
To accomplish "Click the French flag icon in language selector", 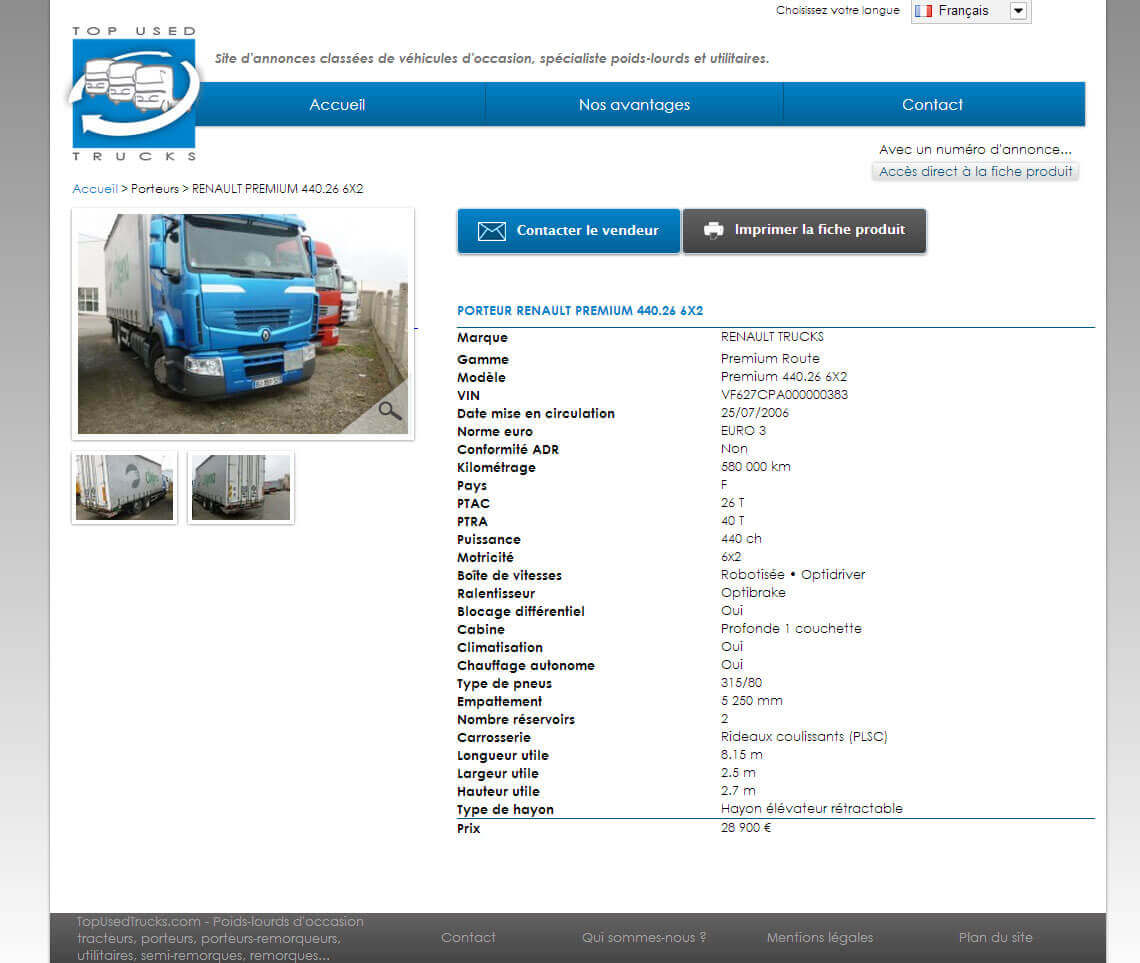I will 923,11.
